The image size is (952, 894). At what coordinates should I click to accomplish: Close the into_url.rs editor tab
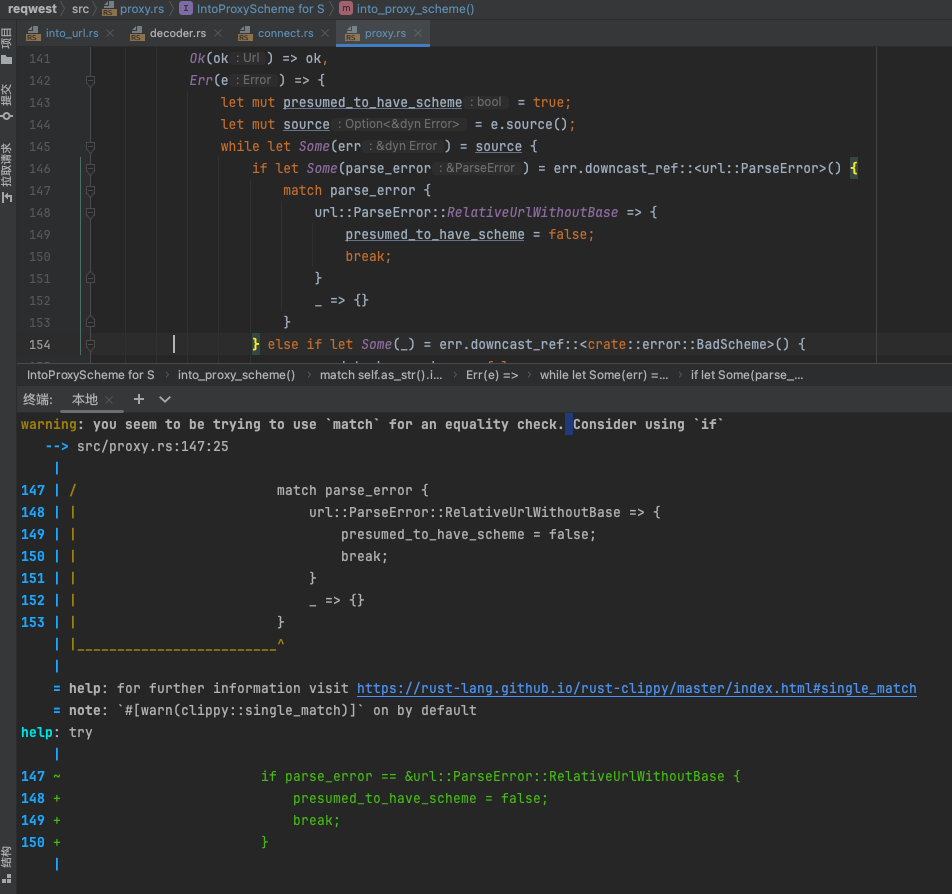(x=110, y=34)
